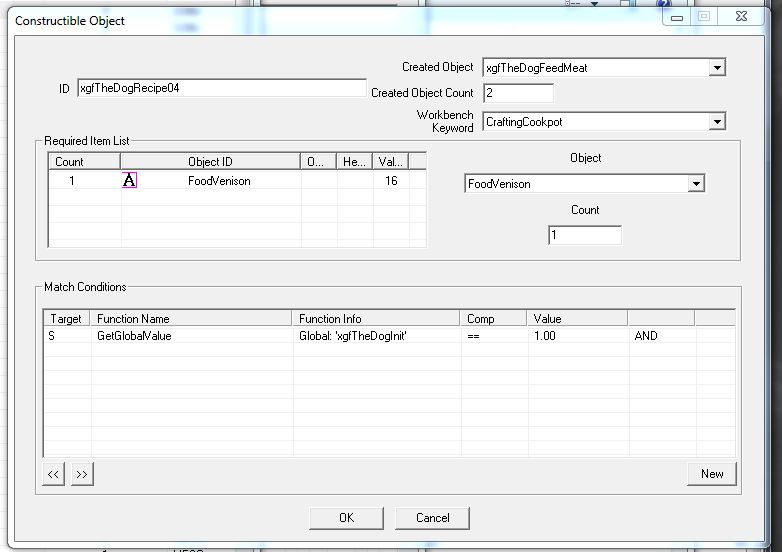
Task: Click the item type icon beside FoodVenison
Action: click(129, 181)
